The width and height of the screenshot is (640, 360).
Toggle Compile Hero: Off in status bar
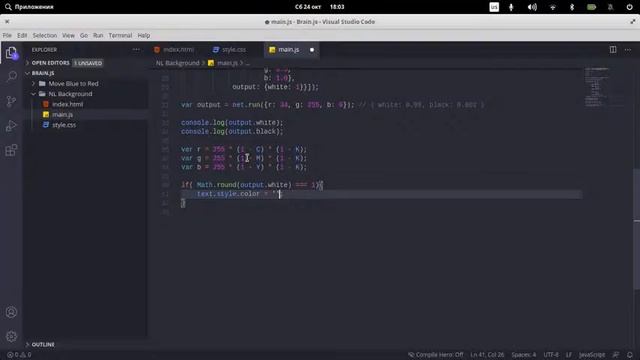pos(436,355)
